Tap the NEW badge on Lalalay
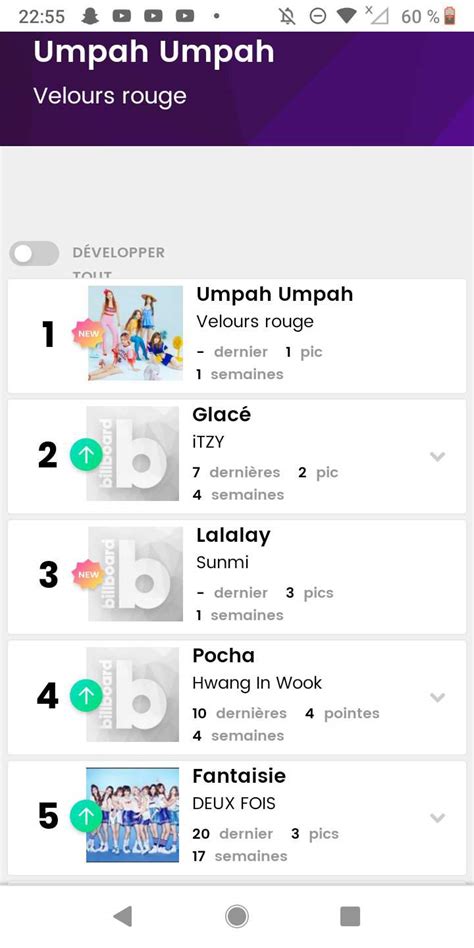Viewport: 474px width, 948px height. coord(88,574)
